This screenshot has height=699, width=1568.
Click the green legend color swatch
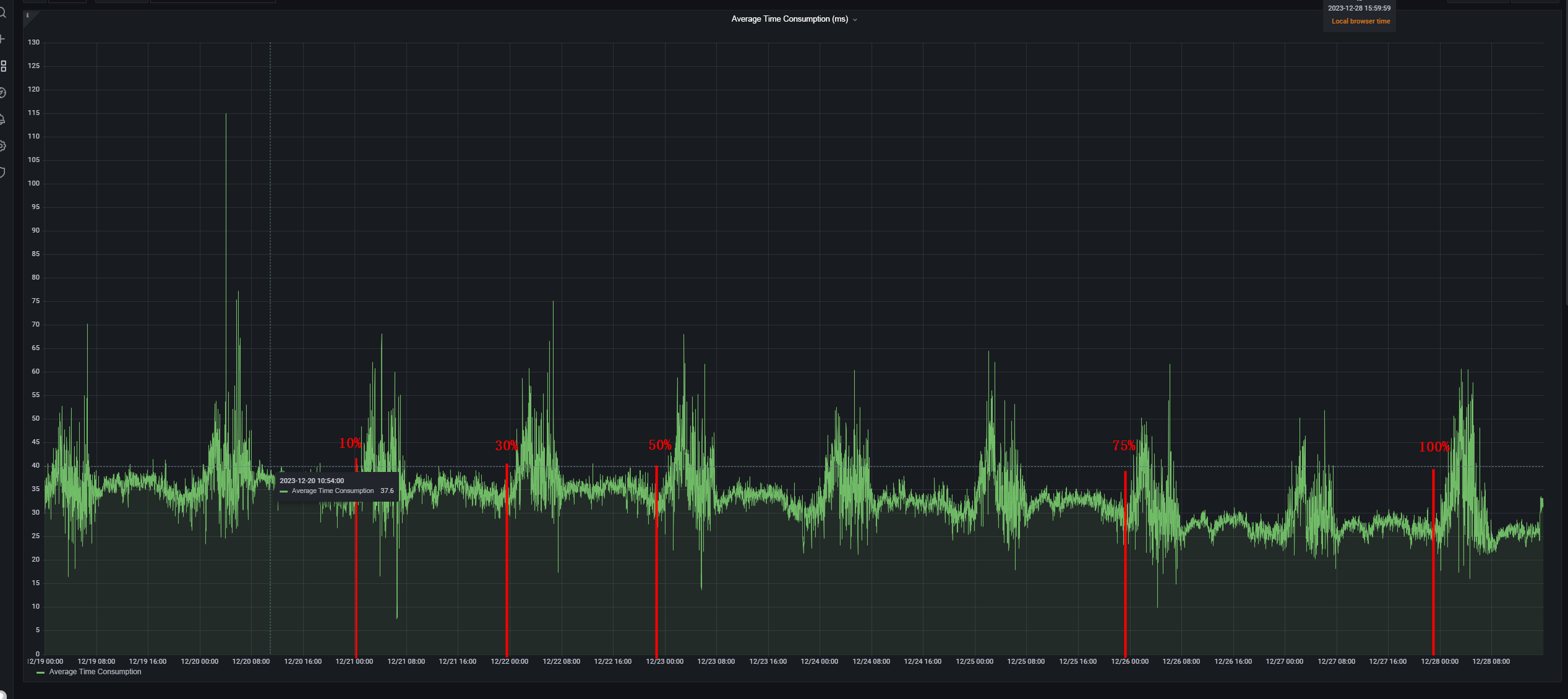click(x=40, y=672)
